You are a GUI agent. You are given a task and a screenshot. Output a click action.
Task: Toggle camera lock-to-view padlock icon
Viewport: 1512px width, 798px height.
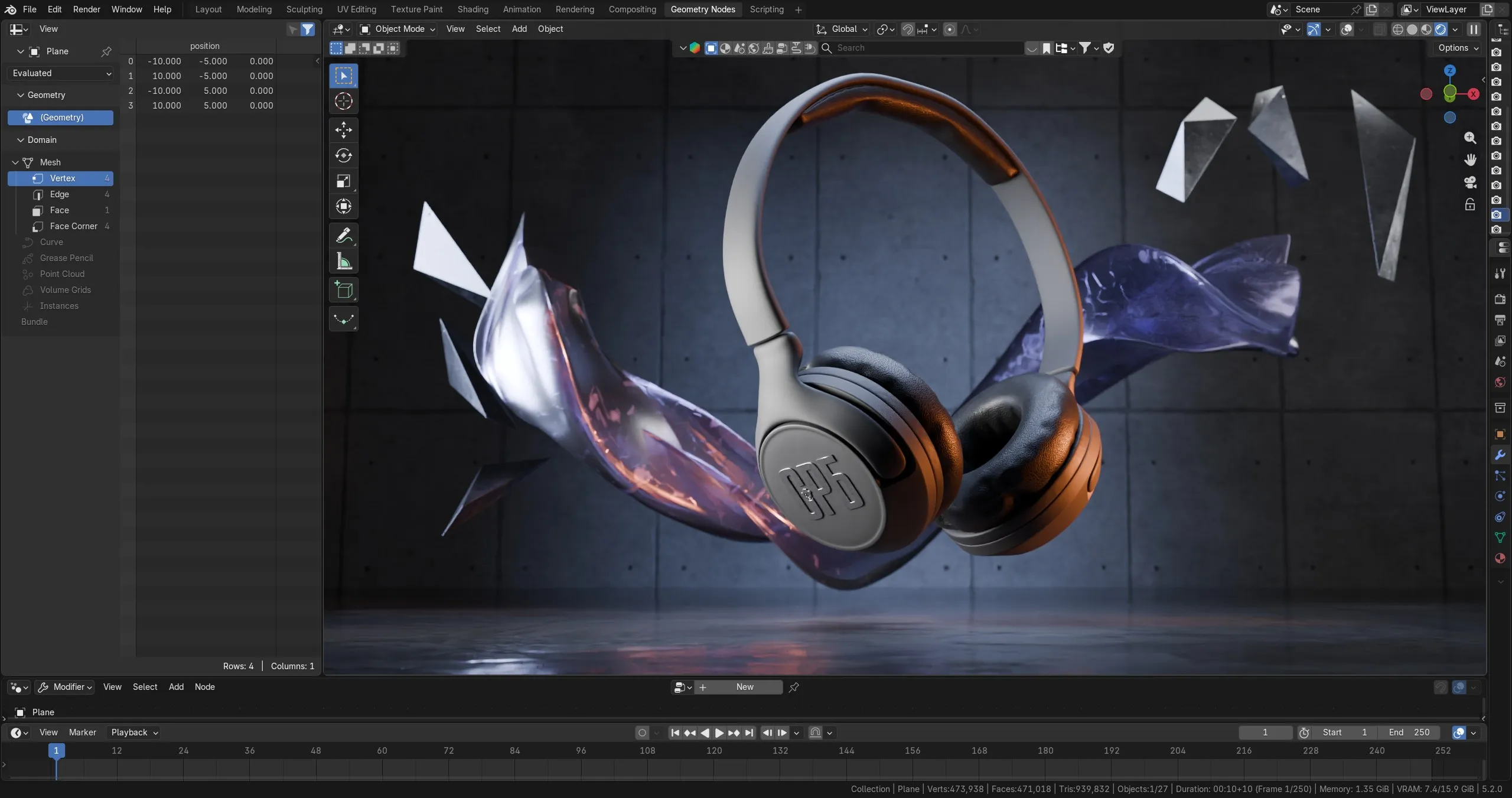pos(1470,204)
